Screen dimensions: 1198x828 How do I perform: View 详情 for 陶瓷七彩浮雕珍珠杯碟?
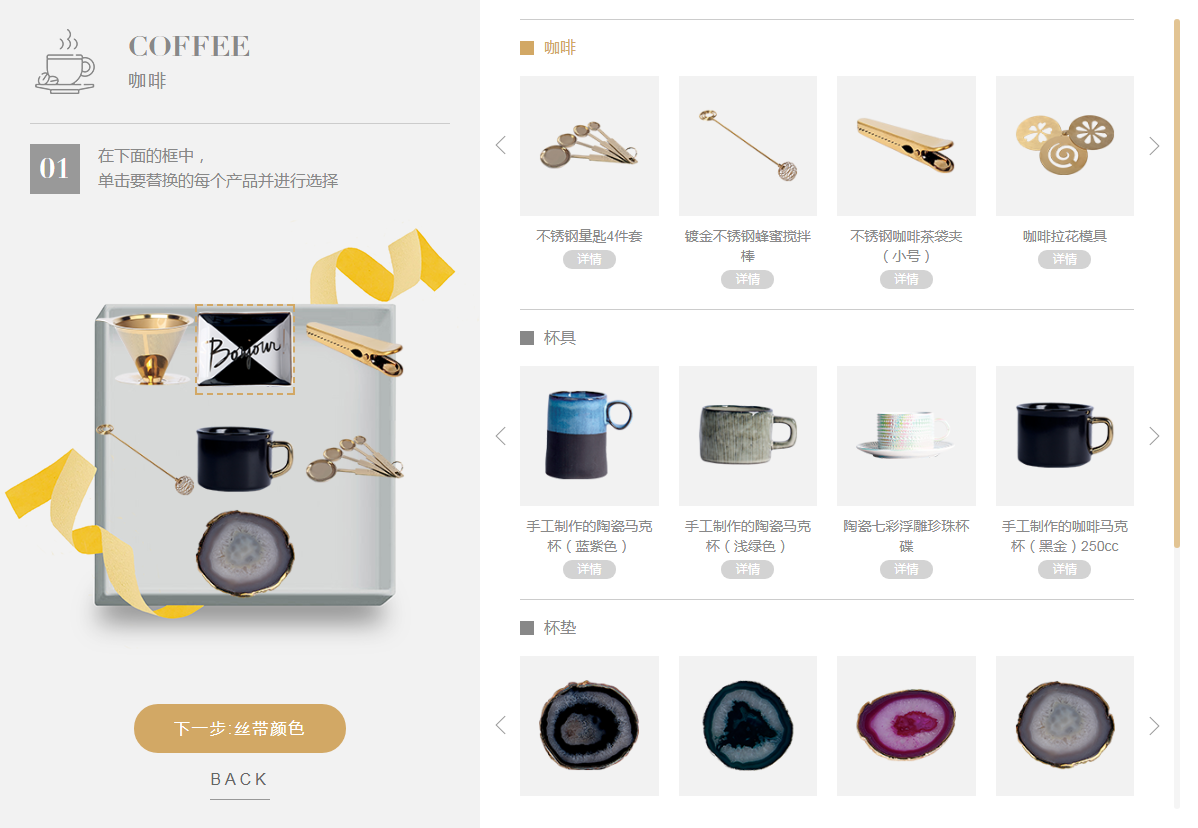906,569
